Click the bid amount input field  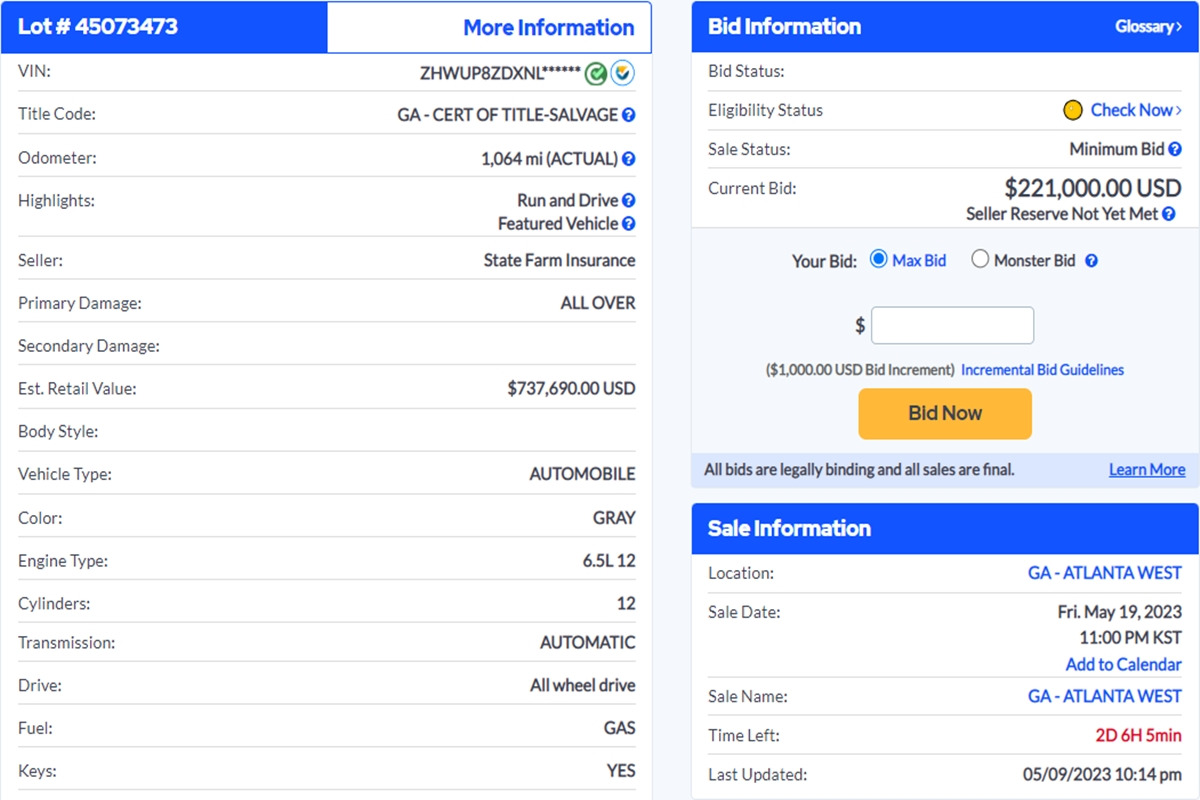point(952,326)
